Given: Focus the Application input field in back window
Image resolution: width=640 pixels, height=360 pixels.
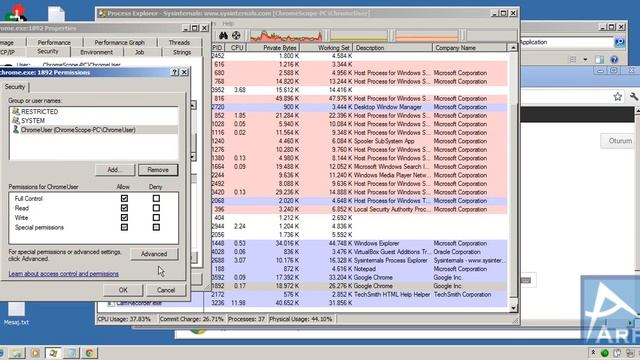Looking at the screenshot, I should pos(566,42).
